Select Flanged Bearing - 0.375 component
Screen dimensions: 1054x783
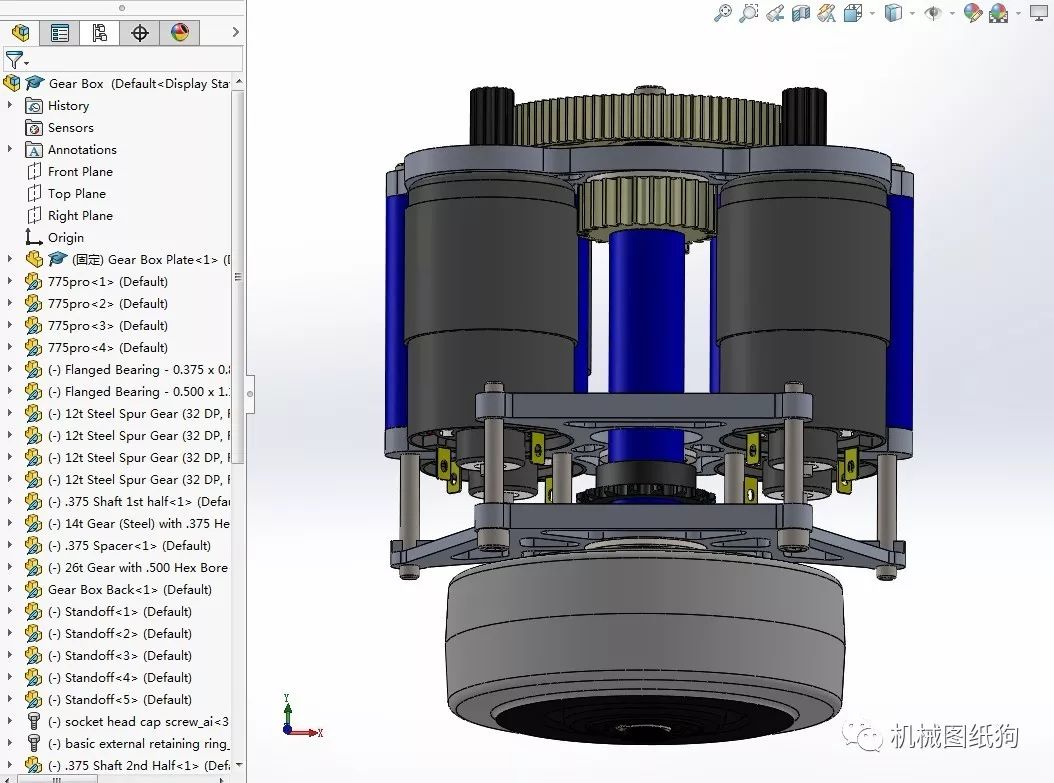(138, 370)
